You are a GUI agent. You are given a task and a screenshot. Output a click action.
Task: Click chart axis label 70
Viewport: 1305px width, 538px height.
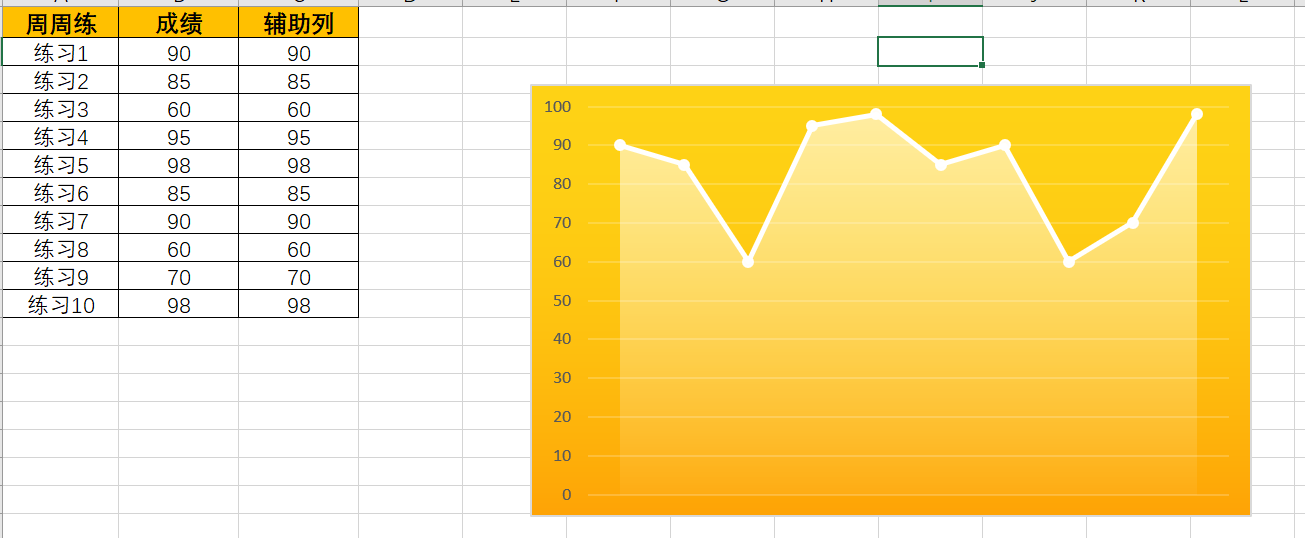[562, 223]
